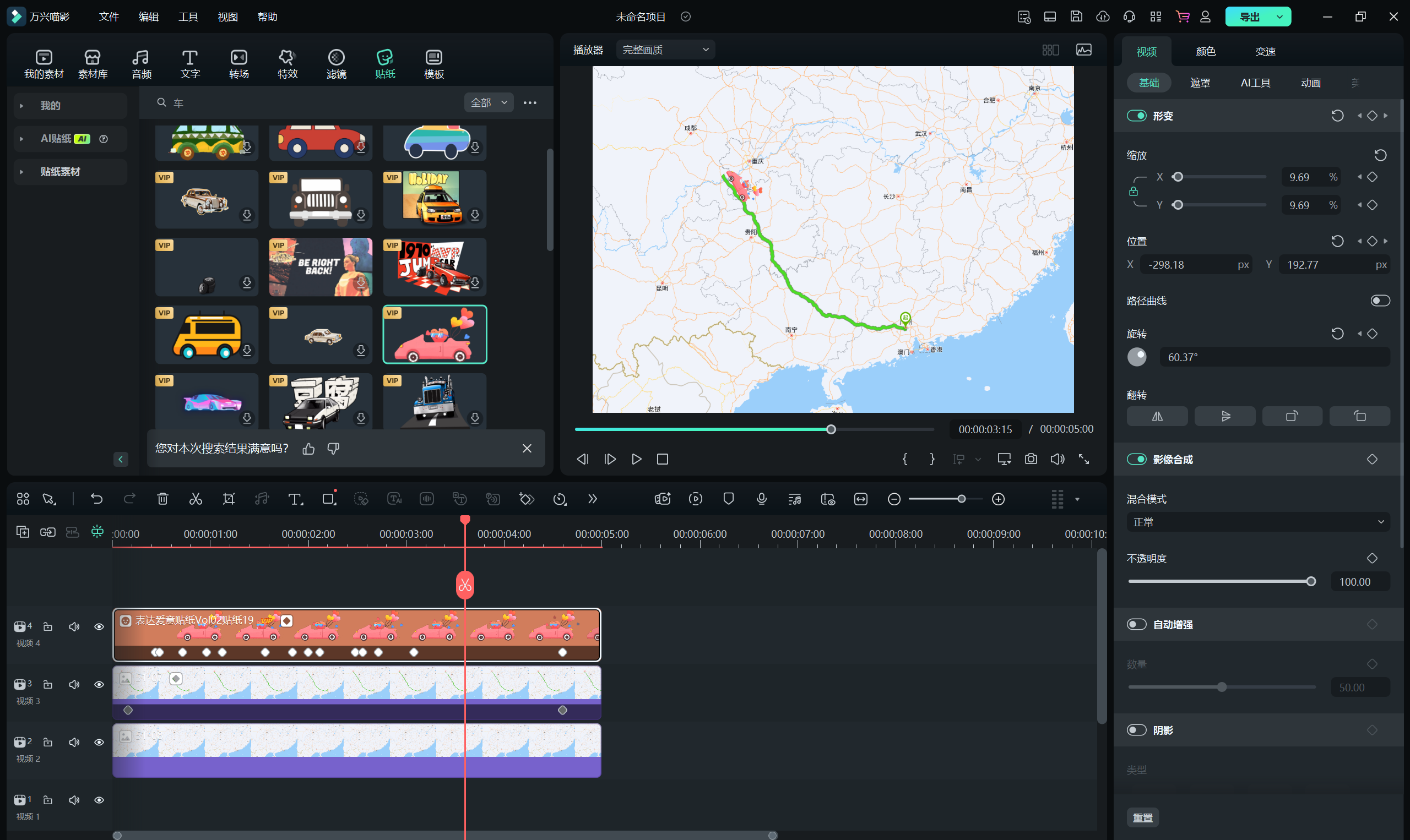Click the 重置 reset button
The width and height of the screenshot is (1410, 840).
(1142, 817)
